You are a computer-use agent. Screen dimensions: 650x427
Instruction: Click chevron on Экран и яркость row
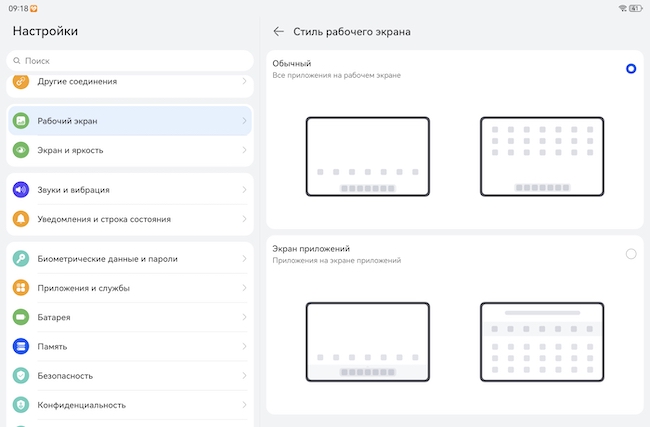[244, 150]
